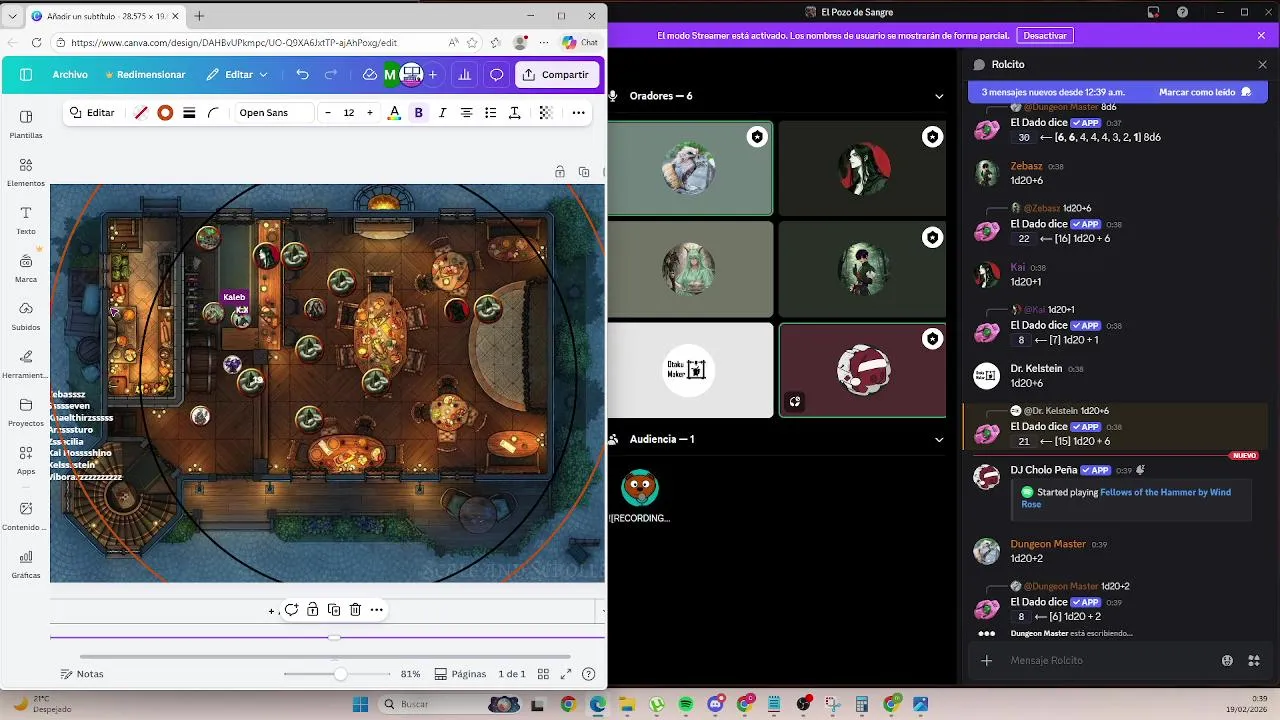Open the 81% zoom level menu
1280x720 pixels.
tap(410, 674)
